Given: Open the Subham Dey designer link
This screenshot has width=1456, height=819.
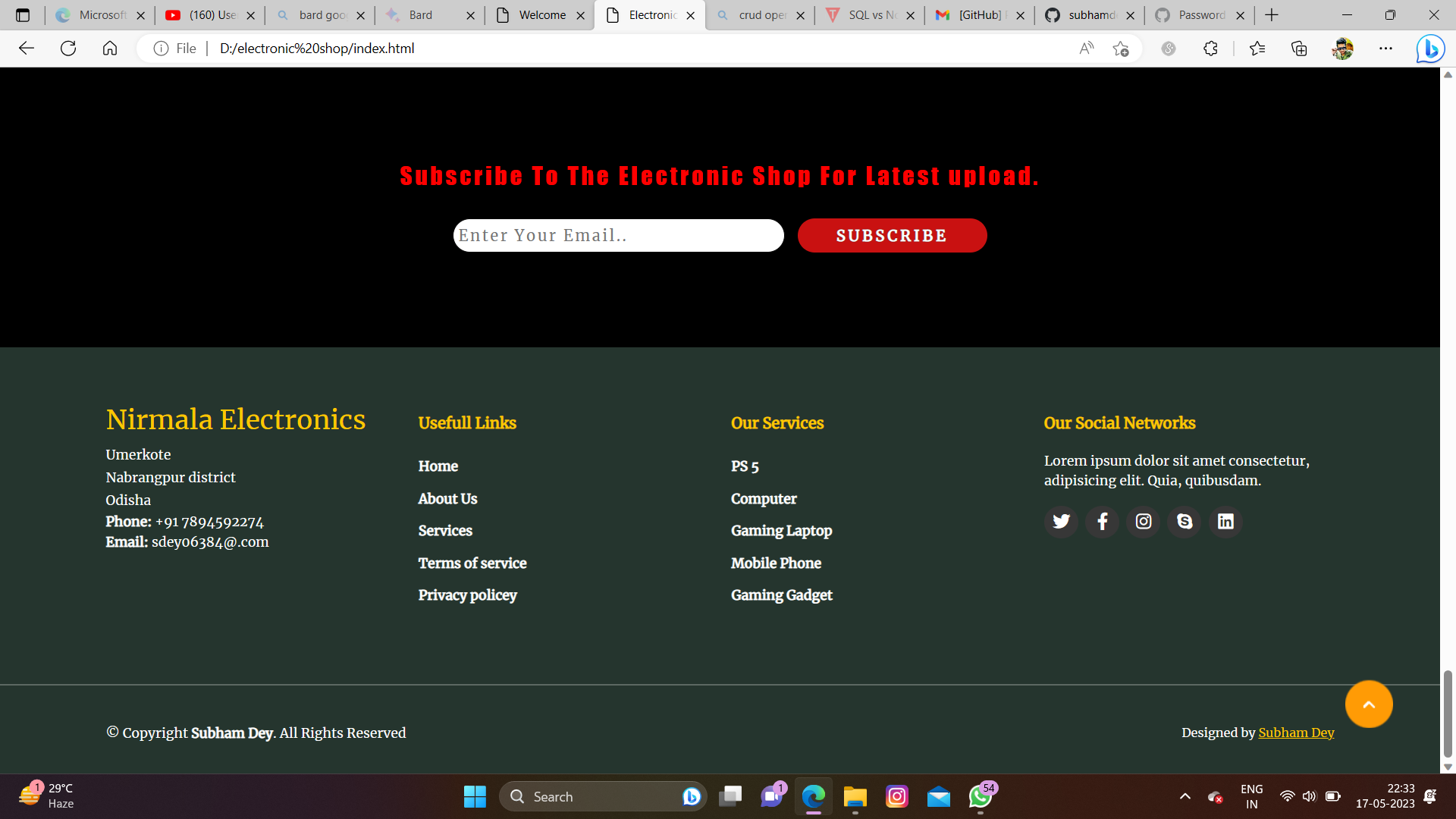Looking at the screenshot, I should 1297,733.
